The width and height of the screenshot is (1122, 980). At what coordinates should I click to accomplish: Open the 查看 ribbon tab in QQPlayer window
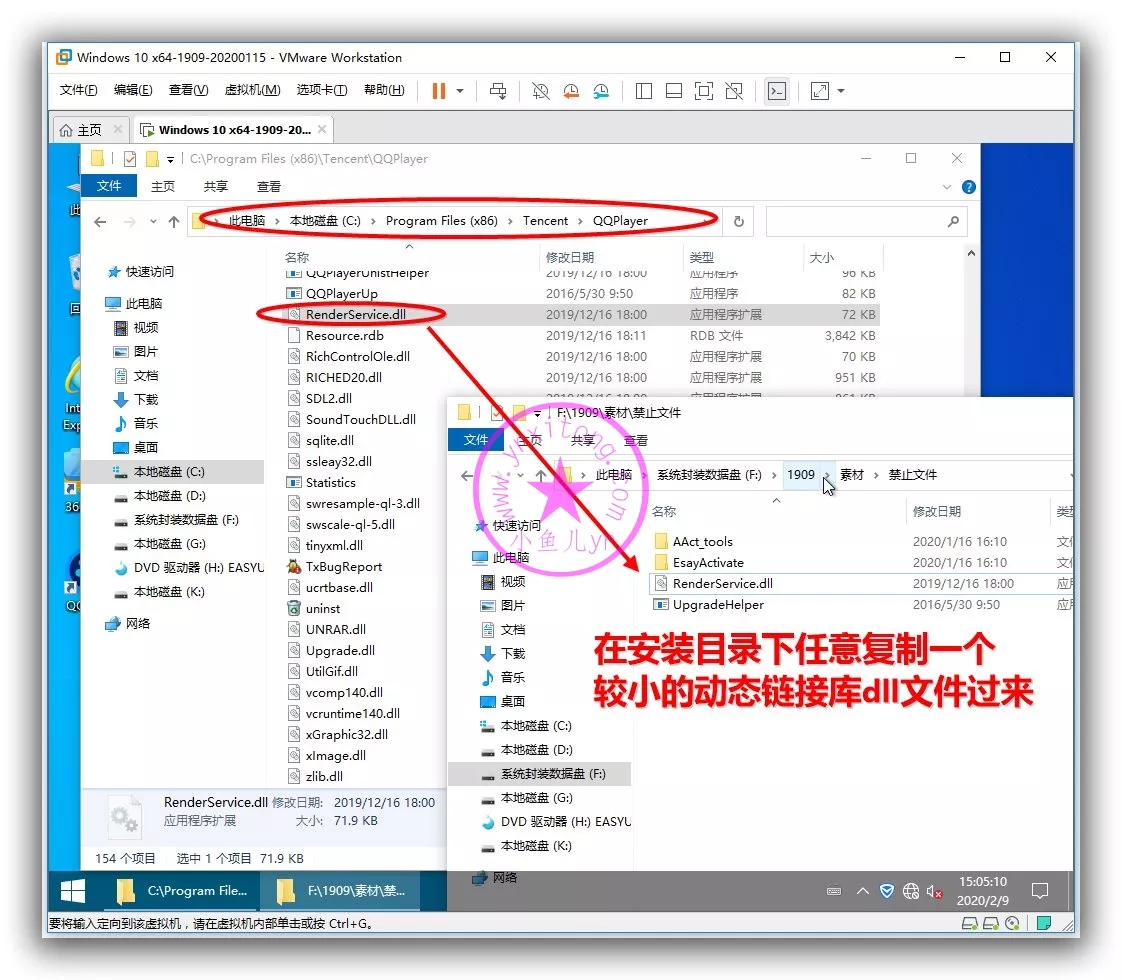tap(269, 187)
